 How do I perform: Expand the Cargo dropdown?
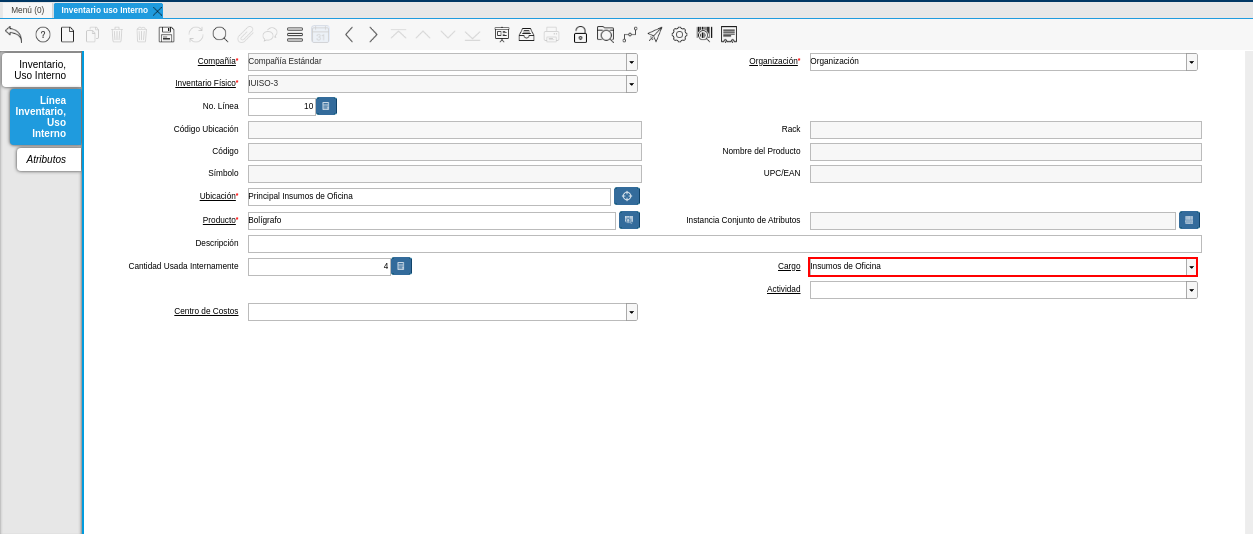click(1191, 267)
